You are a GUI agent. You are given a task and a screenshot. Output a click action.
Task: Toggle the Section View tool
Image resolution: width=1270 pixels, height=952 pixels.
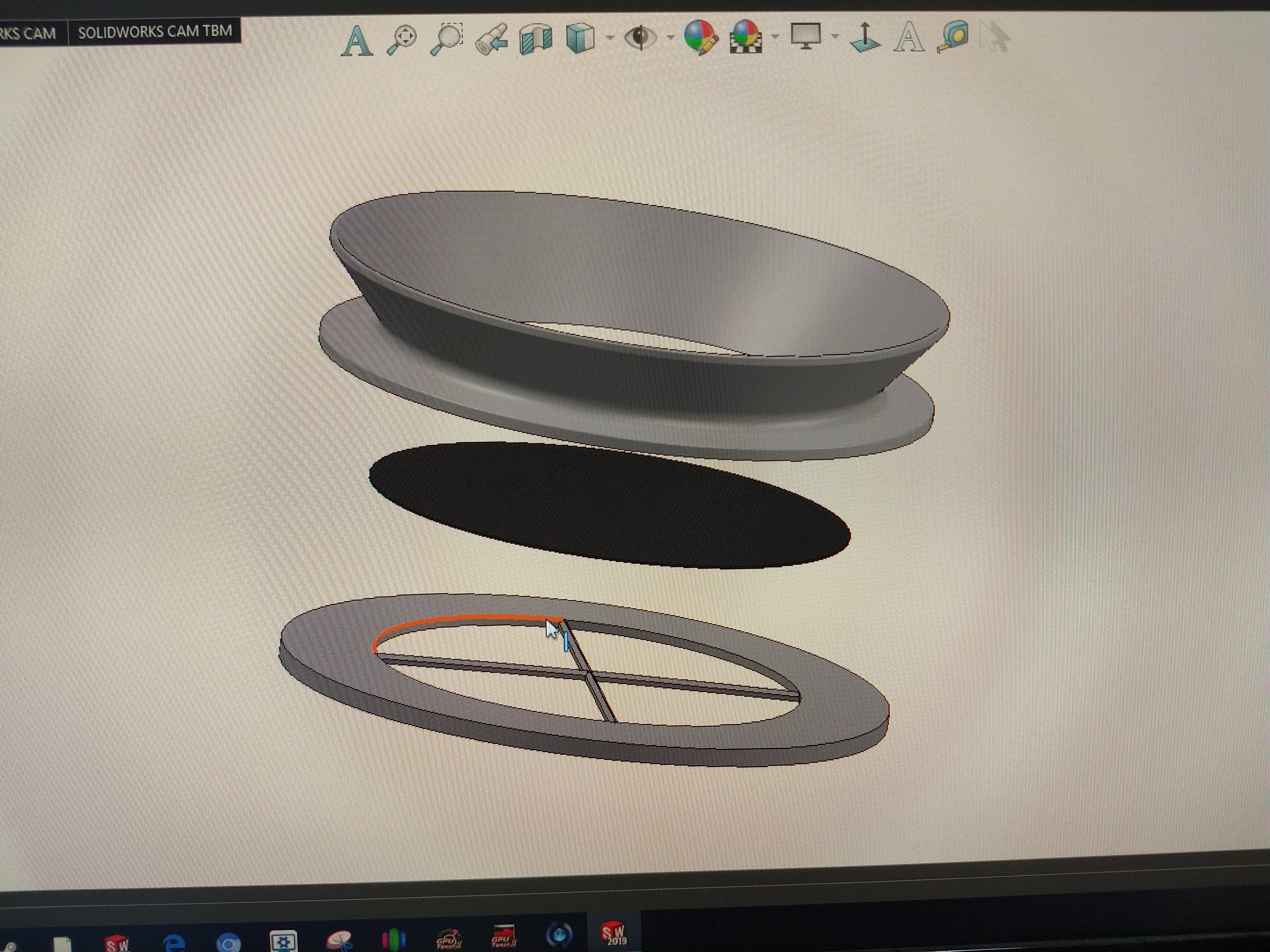536,39
